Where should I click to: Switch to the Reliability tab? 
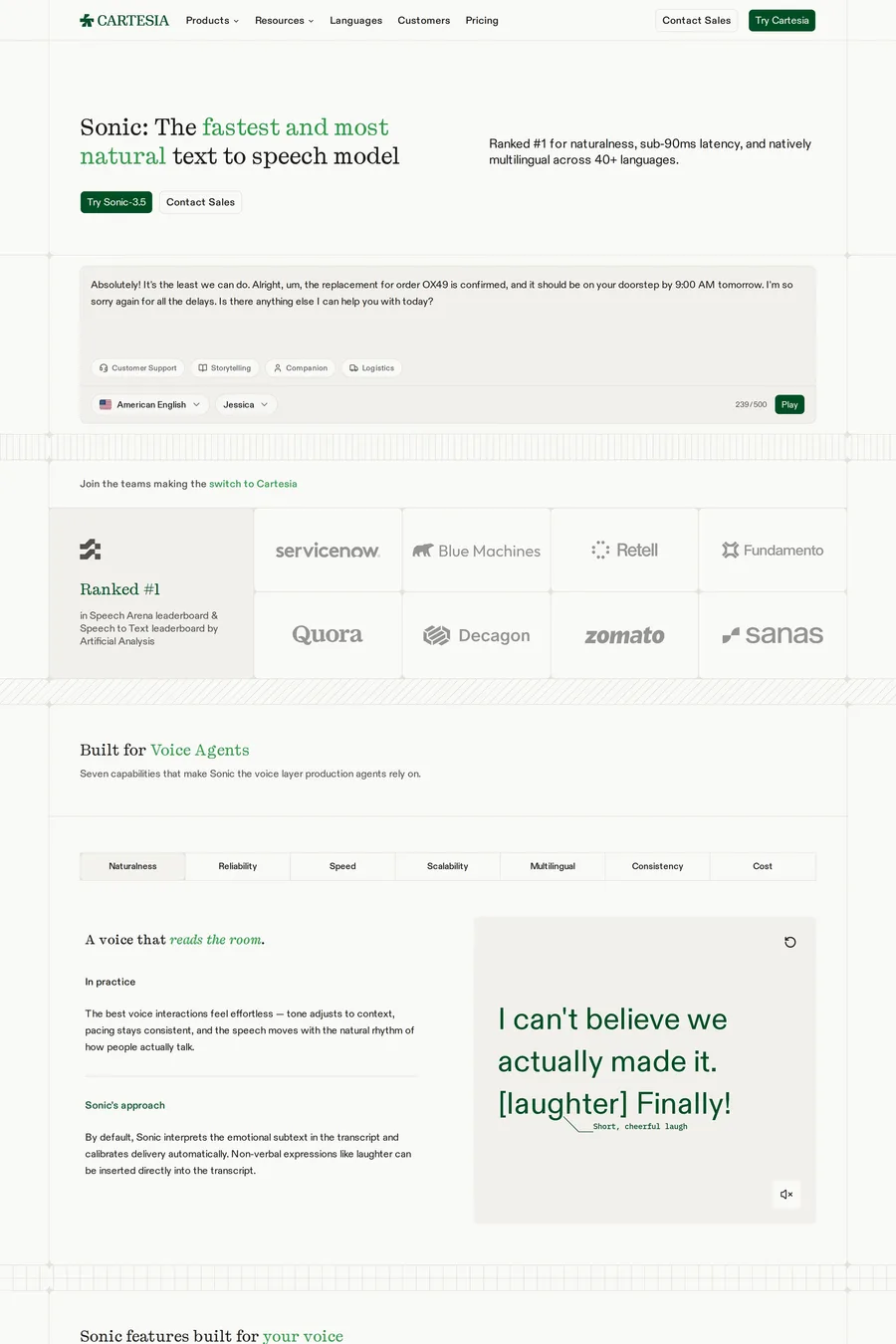[x=238, y=866]
